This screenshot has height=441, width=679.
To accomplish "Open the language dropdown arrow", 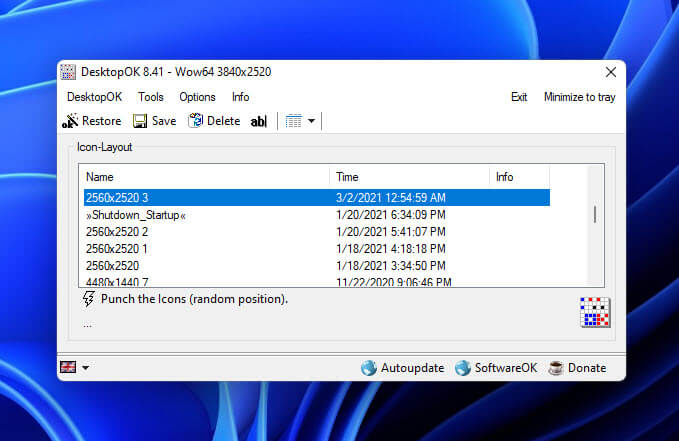I will tap(85, 368).
